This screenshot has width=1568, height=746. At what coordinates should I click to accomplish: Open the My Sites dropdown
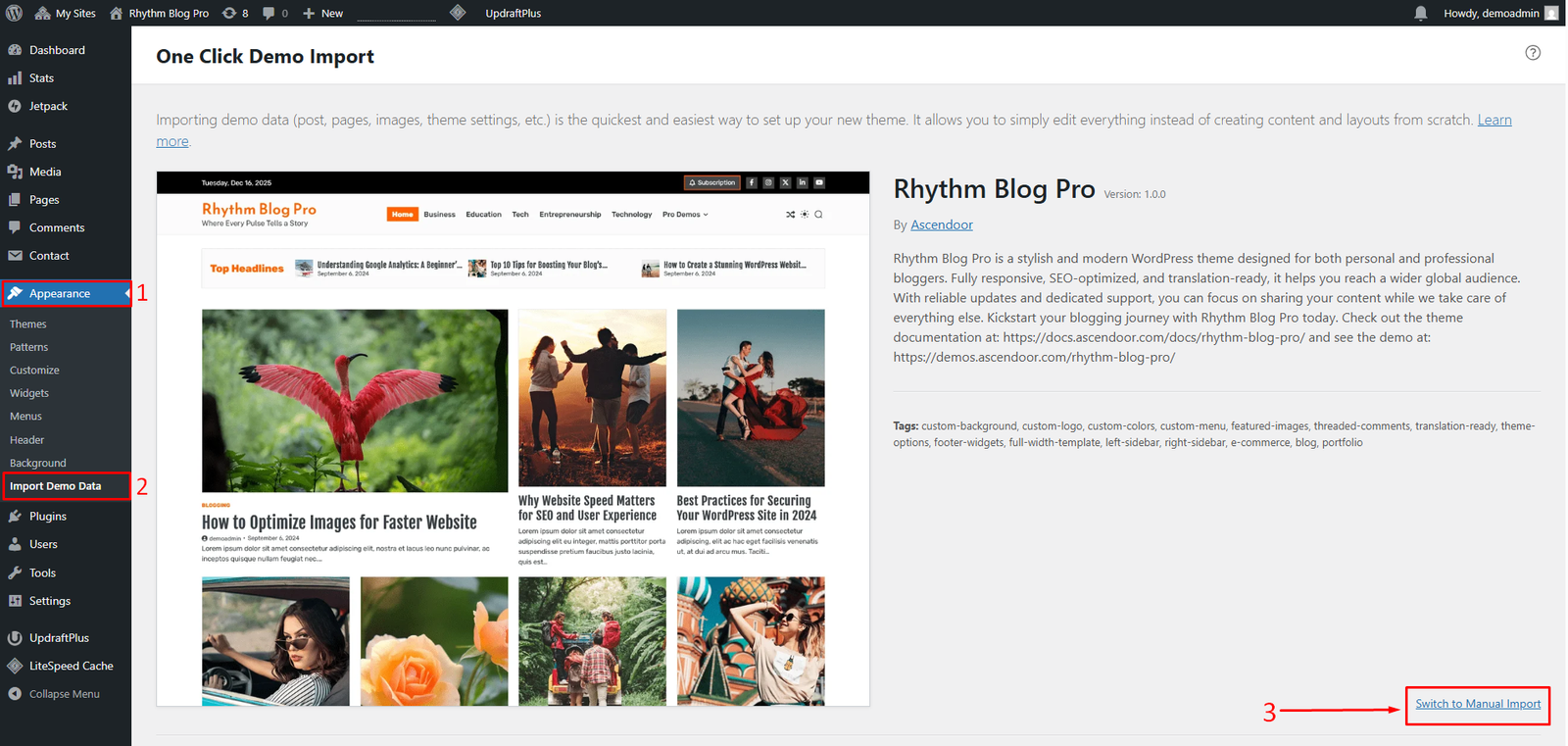(66, 13)
